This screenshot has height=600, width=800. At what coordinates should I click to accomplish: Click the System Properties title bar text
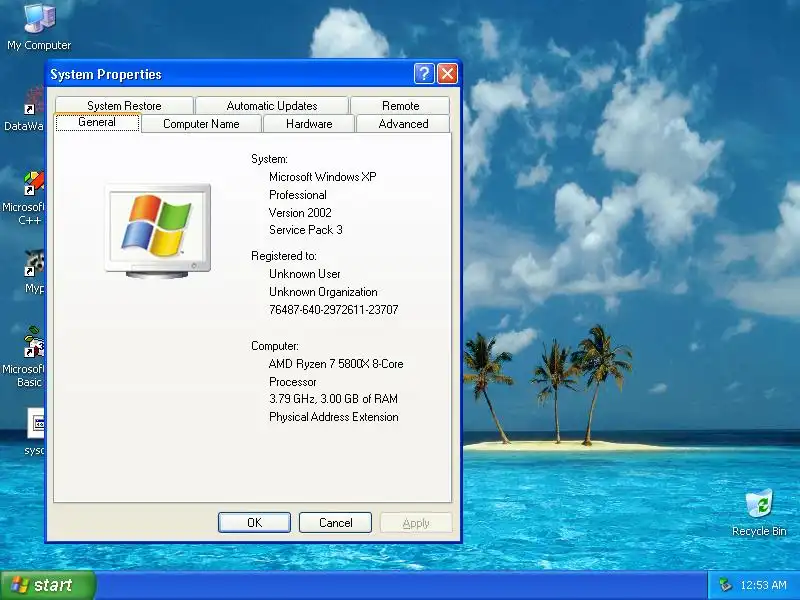pyautogui.click(x=106, y=74)
